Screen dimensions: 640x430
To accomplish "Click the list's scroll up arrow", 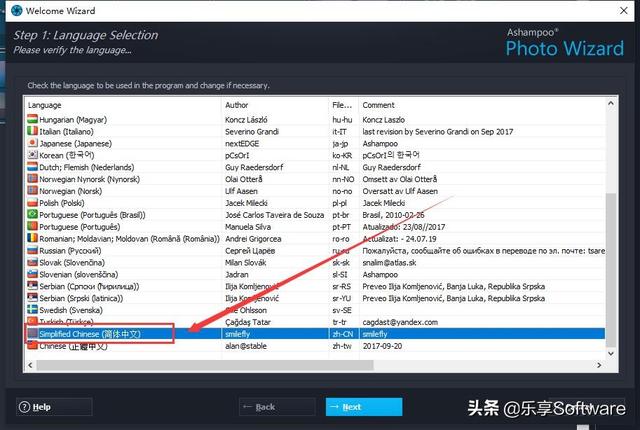I will [611, 103].
